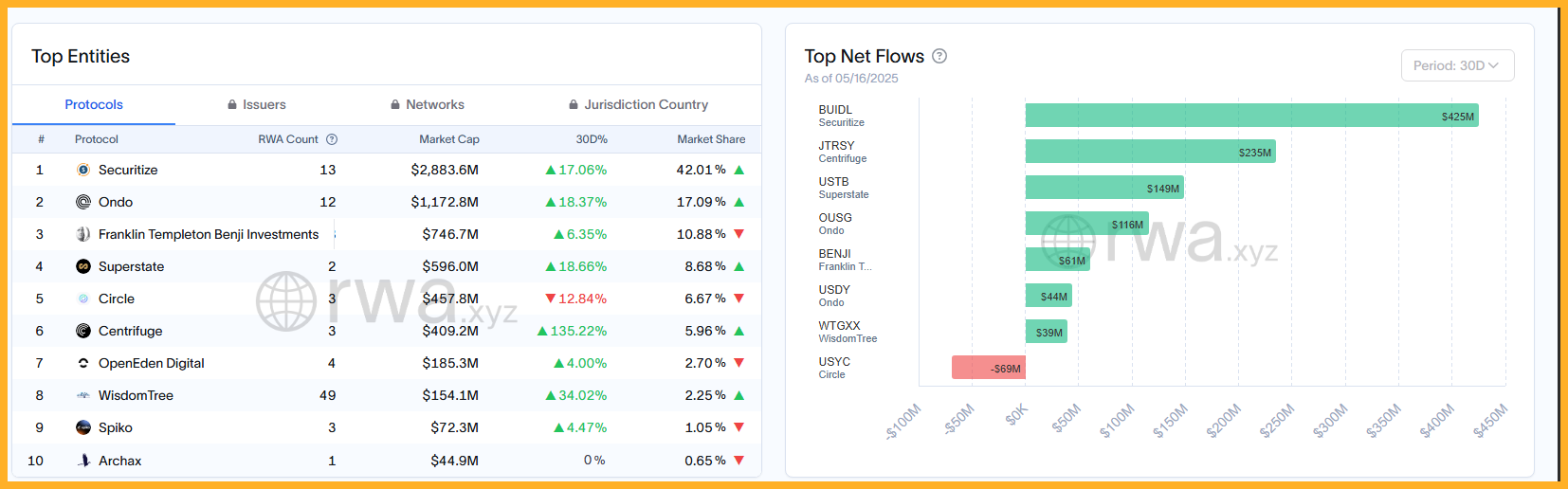Sort by the Market Cap column header
Screen dimensions: 1568x489
tap(449, 139)
